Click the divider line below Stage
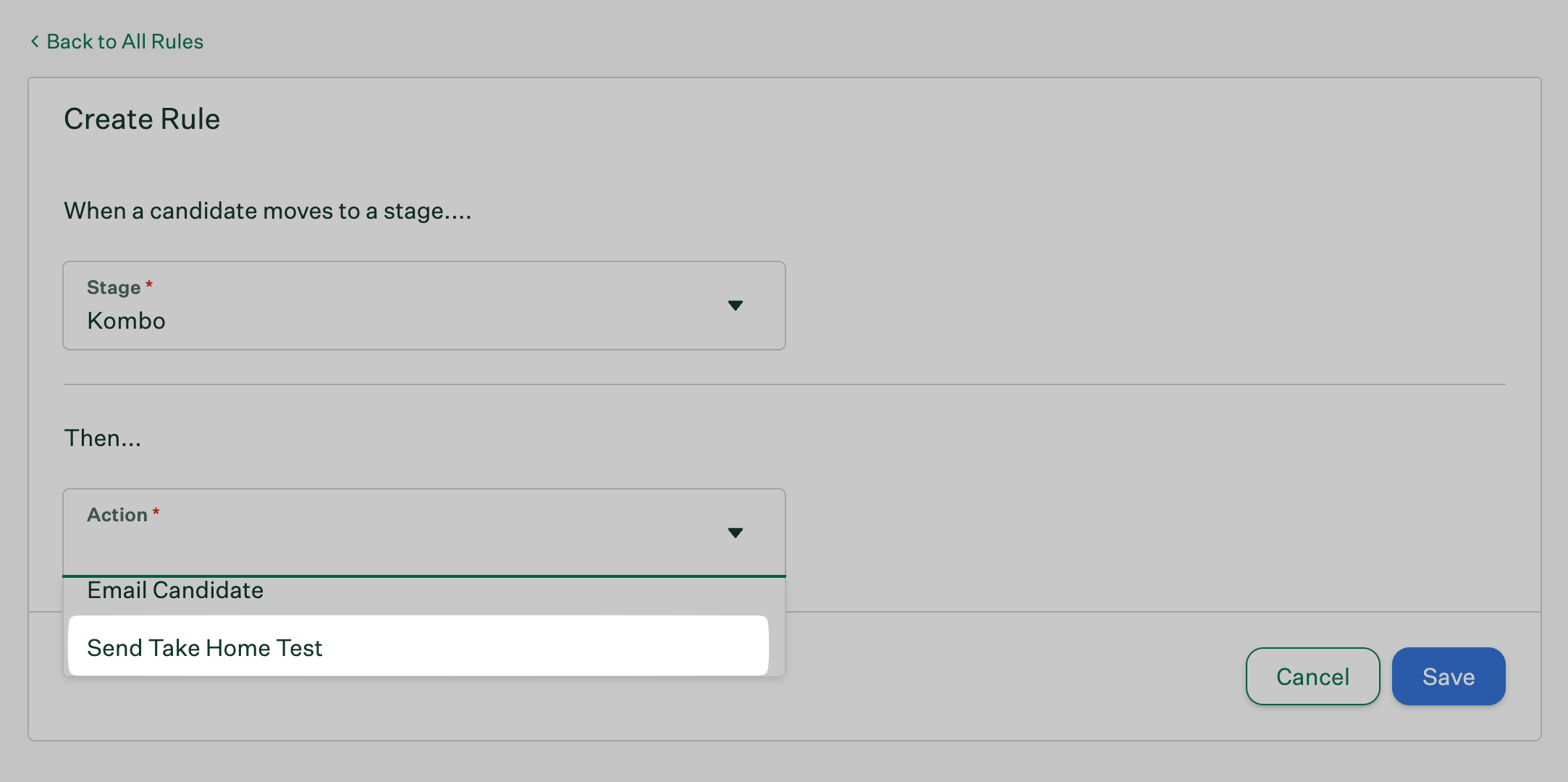 (784, 384)
